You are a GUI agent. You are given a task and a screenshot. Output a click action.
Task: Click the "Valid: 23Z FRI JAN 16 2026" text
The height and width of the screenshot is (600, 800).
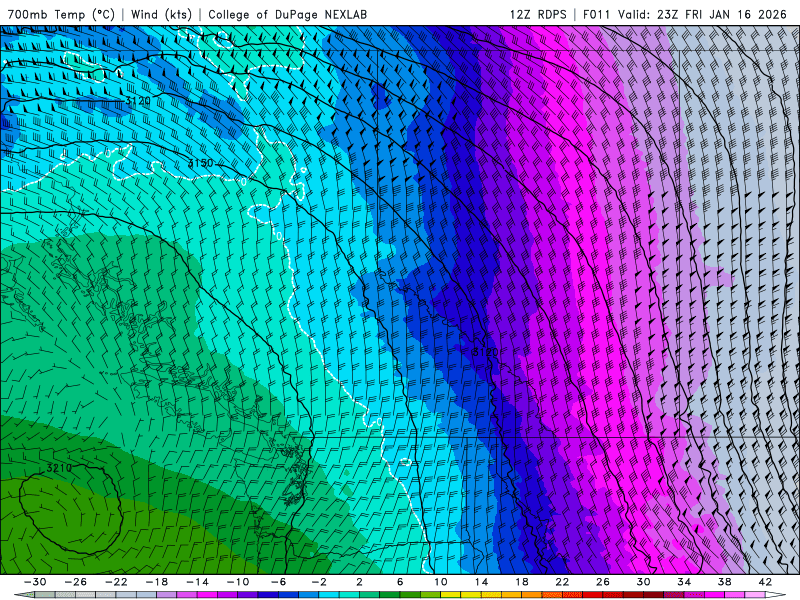click(703, 14)
